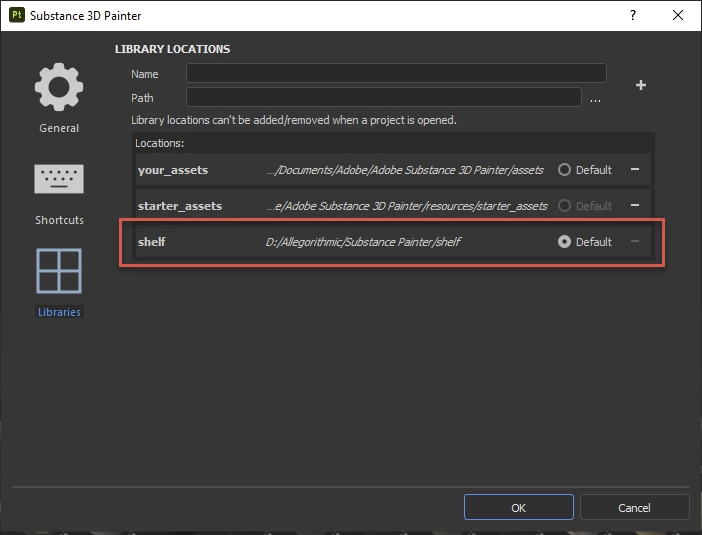Click the OK button
The height and width of the screenshot is (535, 702).
point(518,507)
